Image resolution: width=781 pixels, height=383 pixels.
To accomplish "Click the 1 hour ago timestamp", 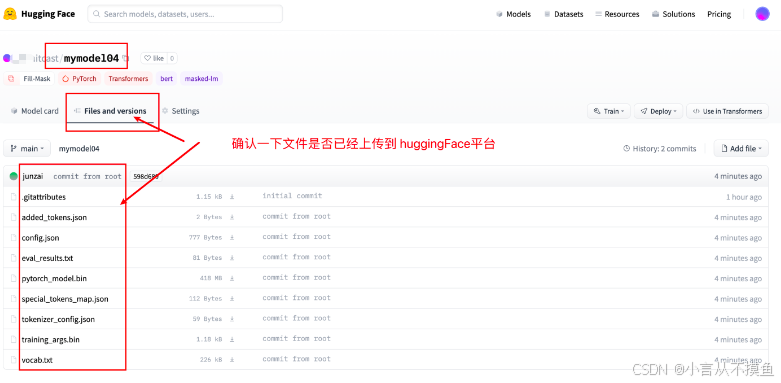I will [744, 197].
